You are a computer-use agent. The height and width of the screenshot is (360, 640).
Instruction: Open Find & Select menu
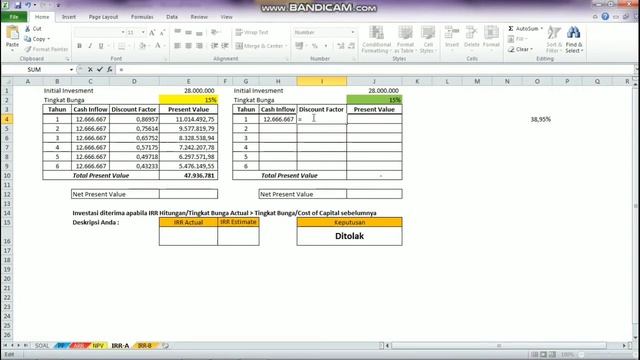point(574,40)
